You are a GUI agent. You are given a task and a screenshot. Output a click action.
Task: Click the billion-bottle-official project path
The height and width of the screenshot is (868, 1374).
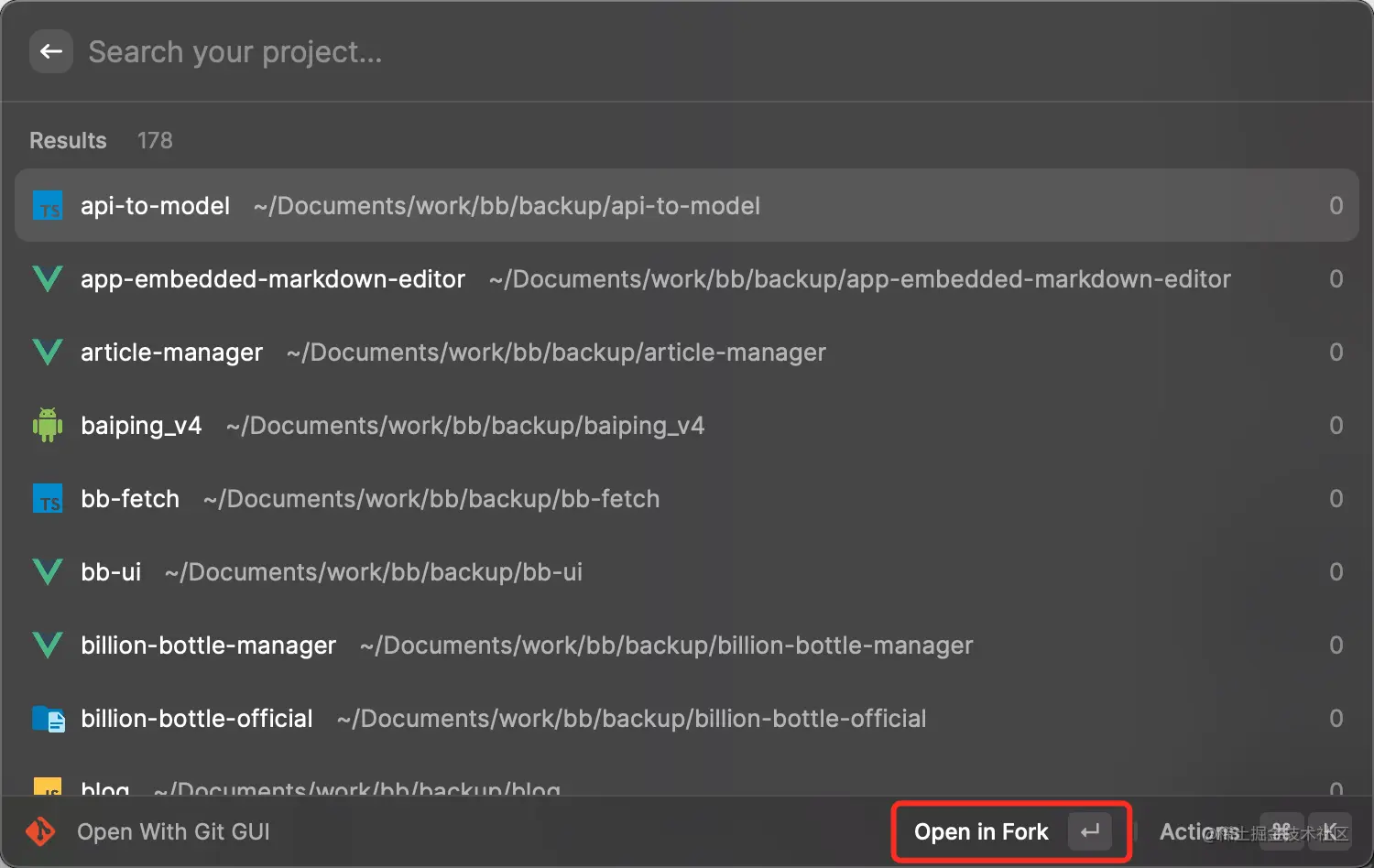[x=631, y=719]
